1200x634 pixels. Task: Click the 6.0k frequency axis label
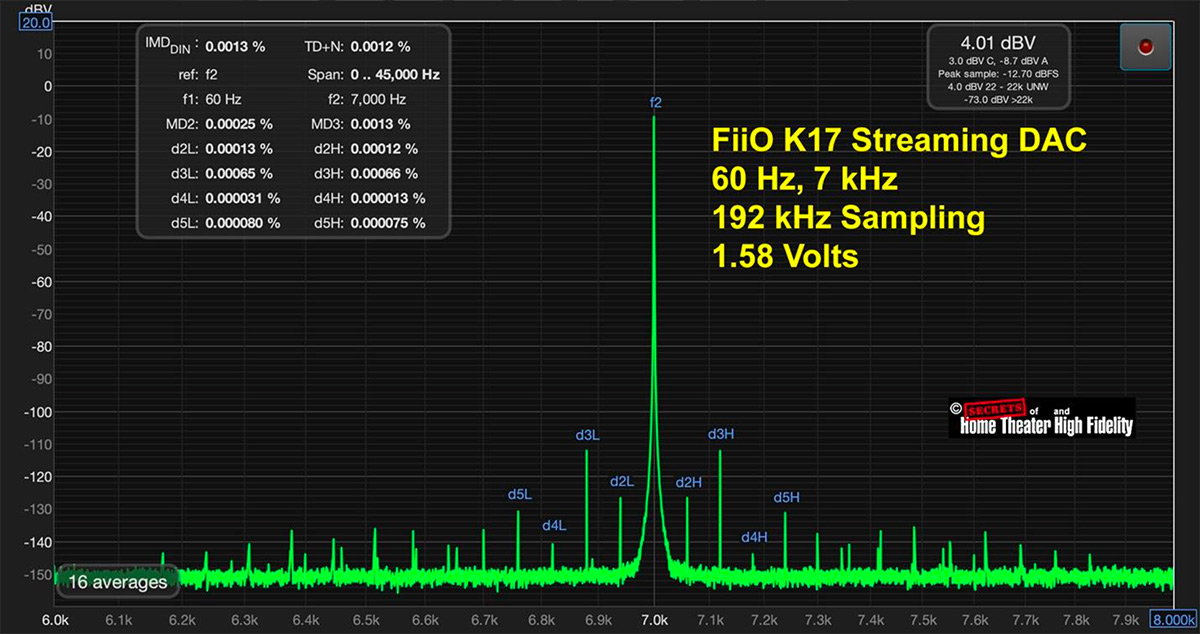pos(54,620)
